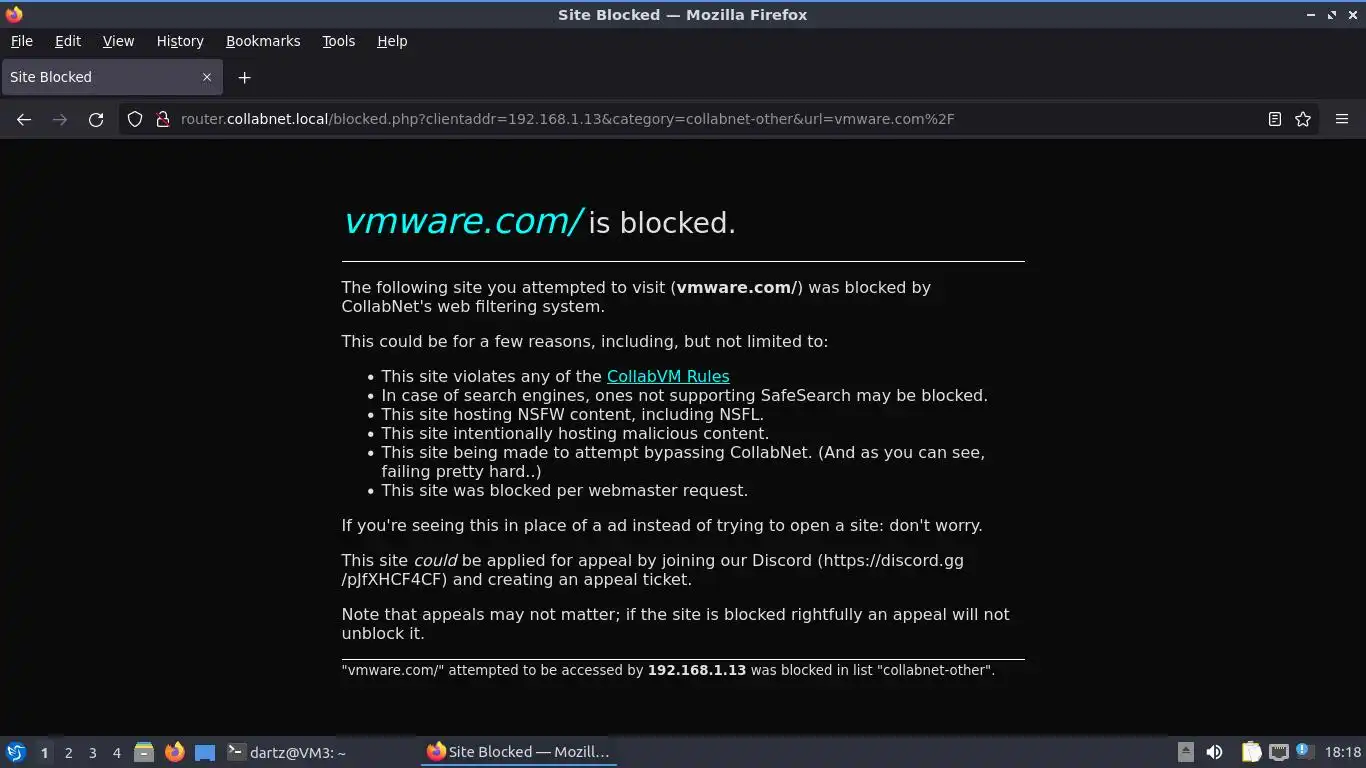Reload the blocked page
The height and width of the screenshot is (768, 1366).
(x=96, y=119)
